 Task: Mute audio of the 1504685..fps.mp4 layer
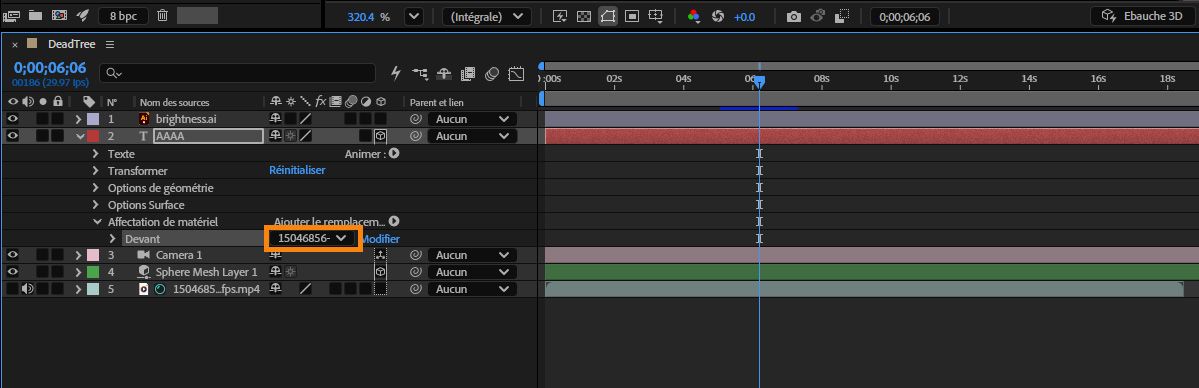coord(28,289)
